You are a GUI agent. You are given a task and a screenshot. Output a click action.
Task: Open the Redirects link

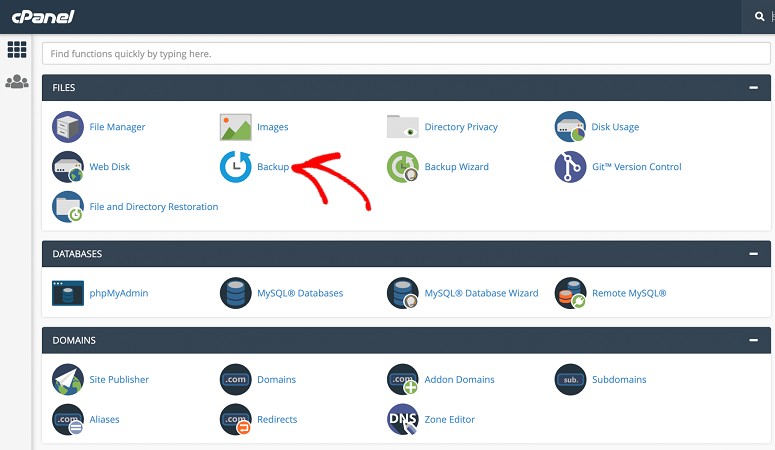pyautogui.click(x=277, y=419)
